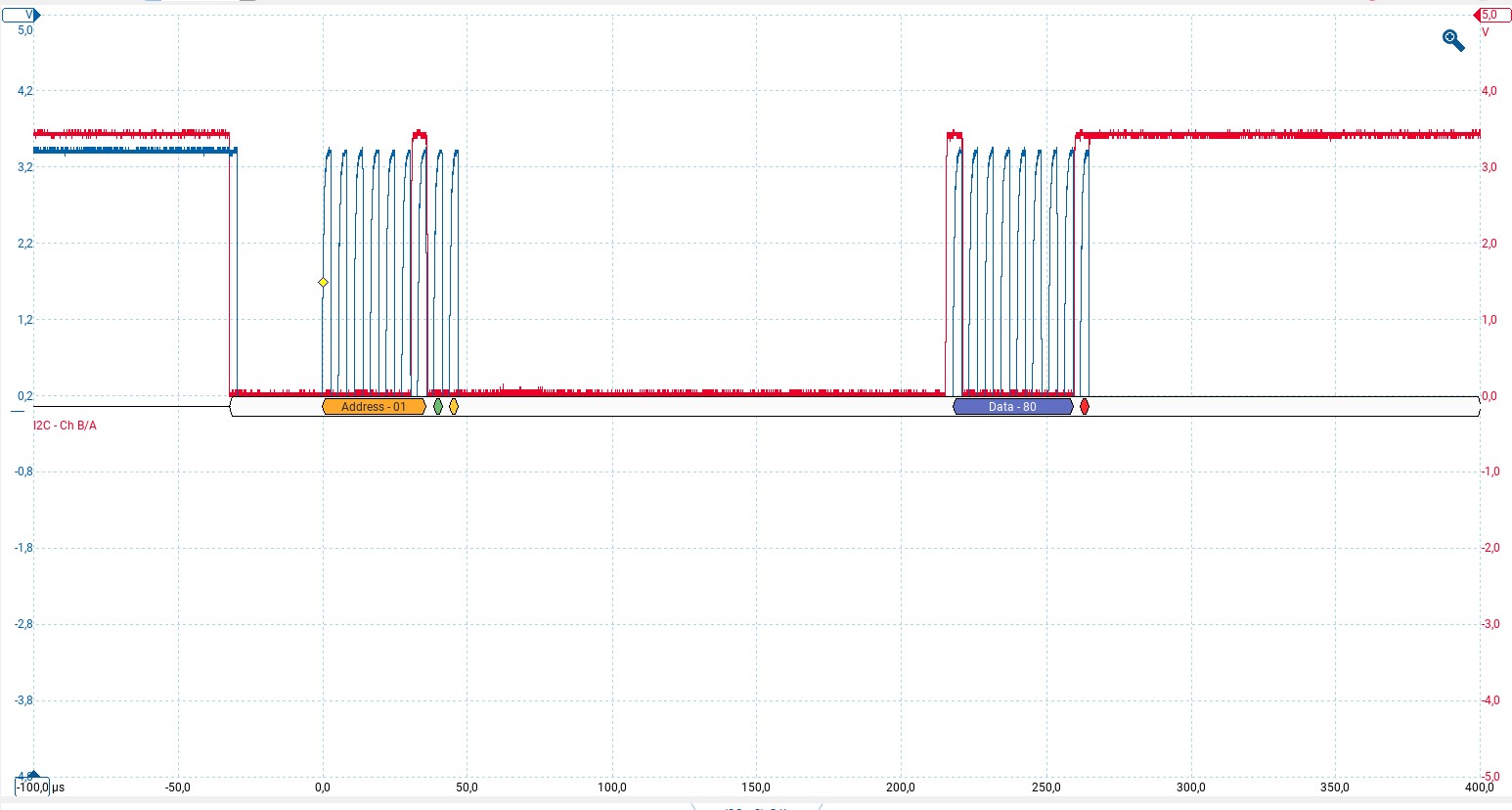The height and width of the screenshot is (810, 1512).
Task: Select the orange Address - 01 packet
Action: (374, 407)
